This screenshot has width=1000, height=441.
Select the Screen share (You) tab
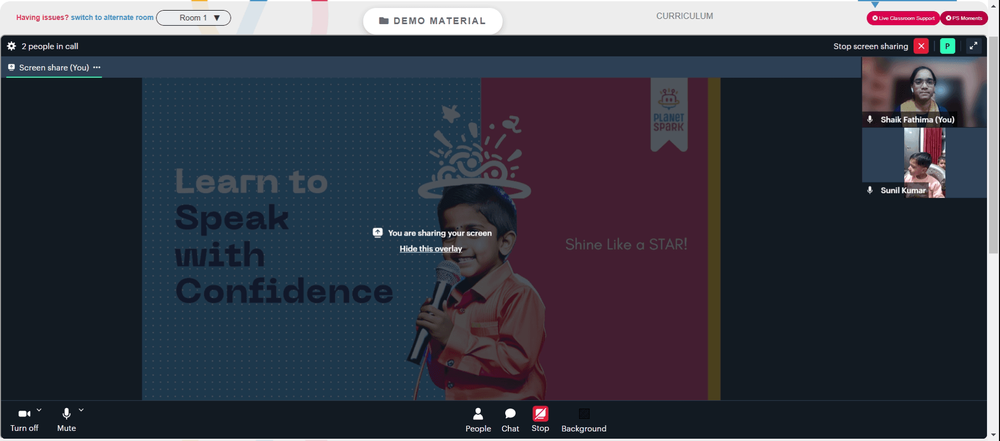point(54,68)
